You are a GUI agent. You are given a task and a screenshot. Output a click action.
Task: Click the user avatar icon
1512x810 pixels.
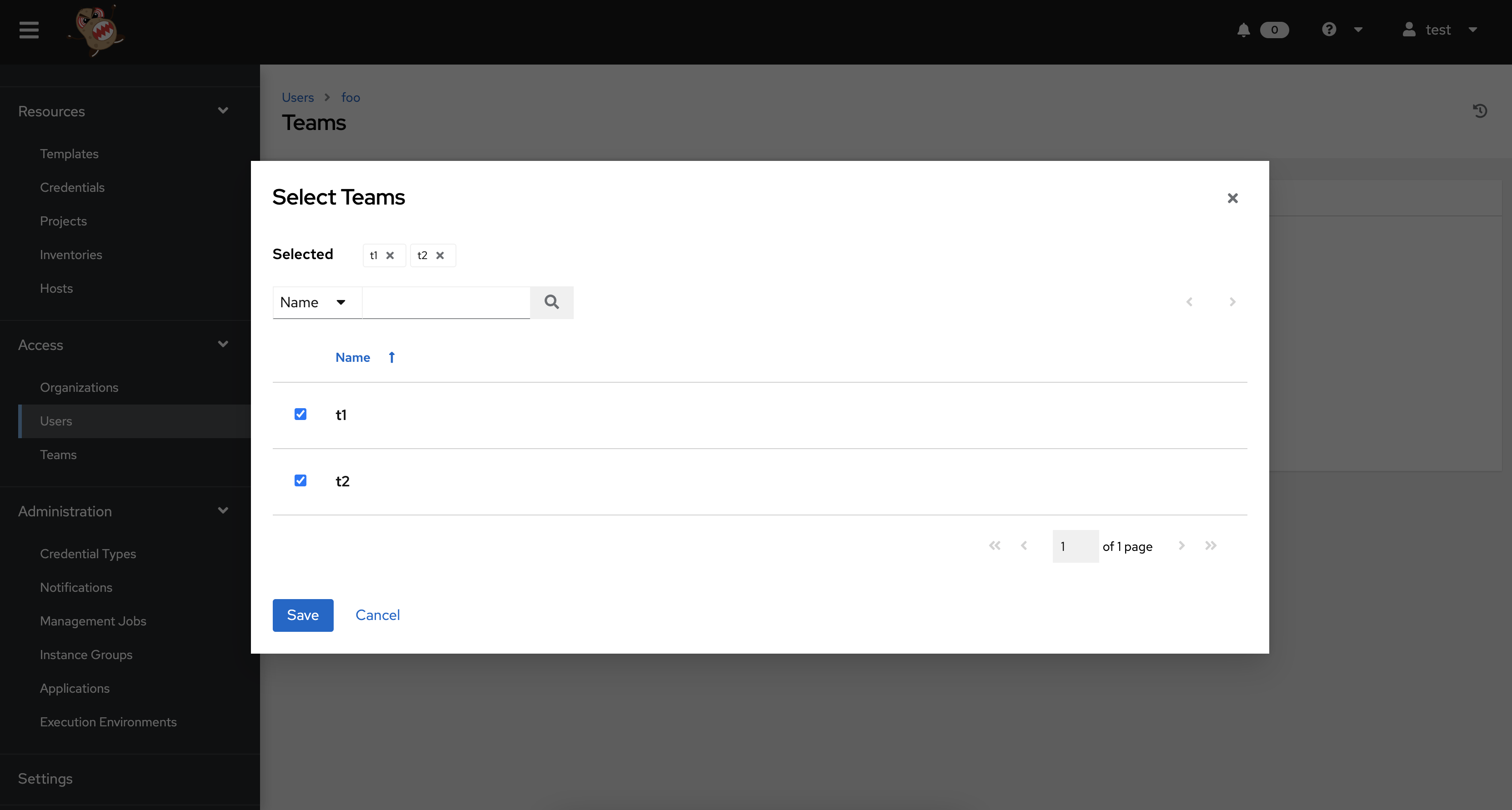point(1409,30)
